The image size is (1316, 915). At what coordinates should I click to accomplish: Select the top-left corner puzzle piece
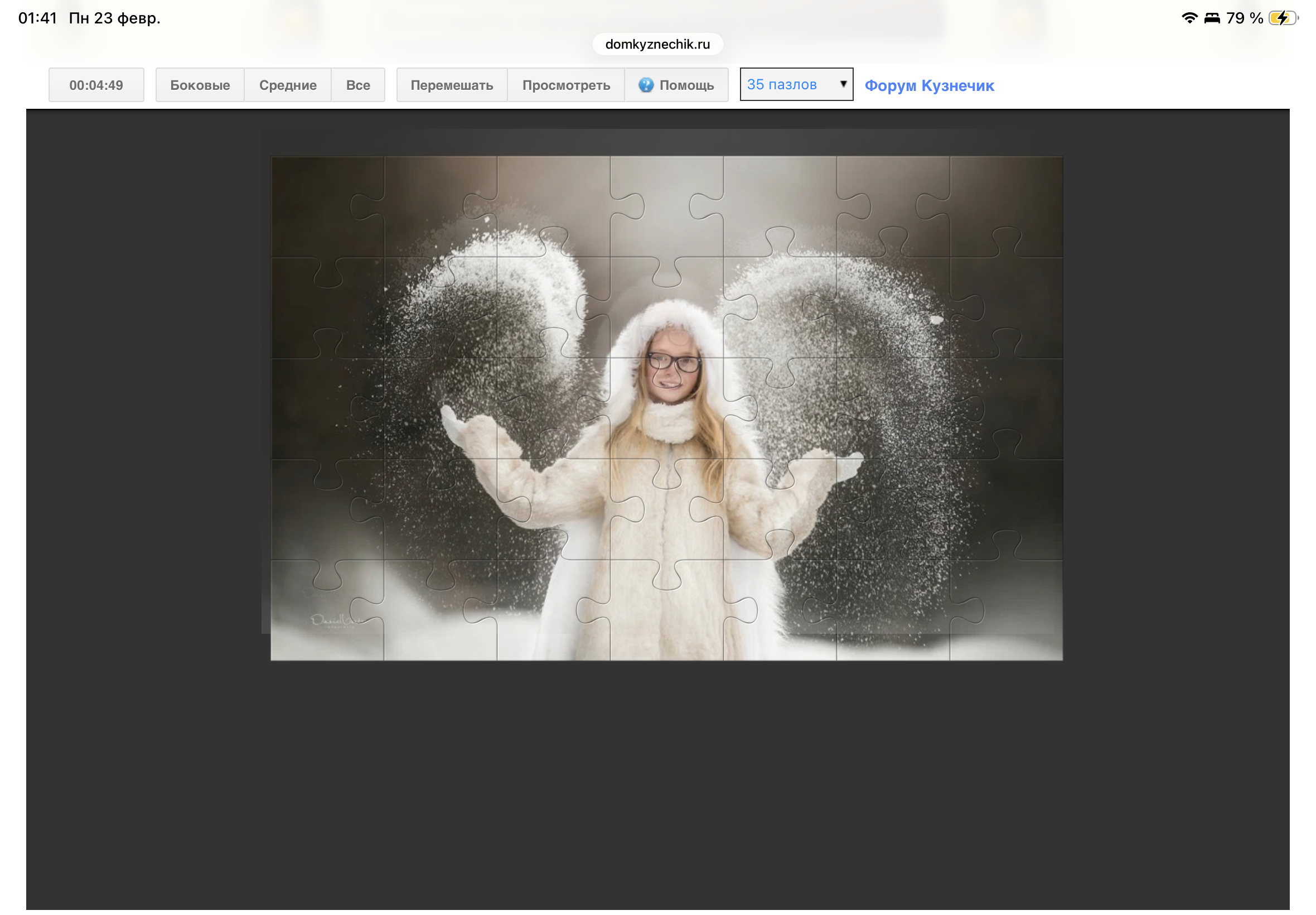[321, 206]
